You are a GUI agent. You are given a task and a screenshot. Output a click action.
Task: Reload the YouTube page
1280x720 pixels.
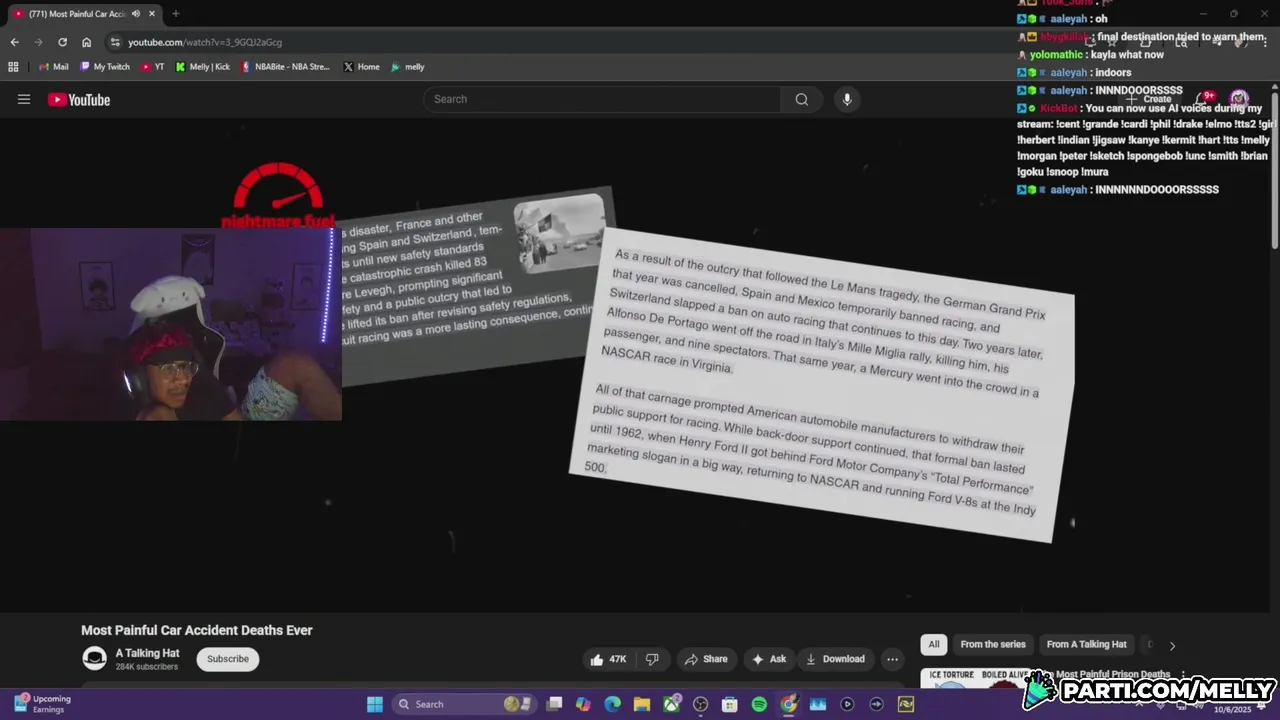(62, 42)
